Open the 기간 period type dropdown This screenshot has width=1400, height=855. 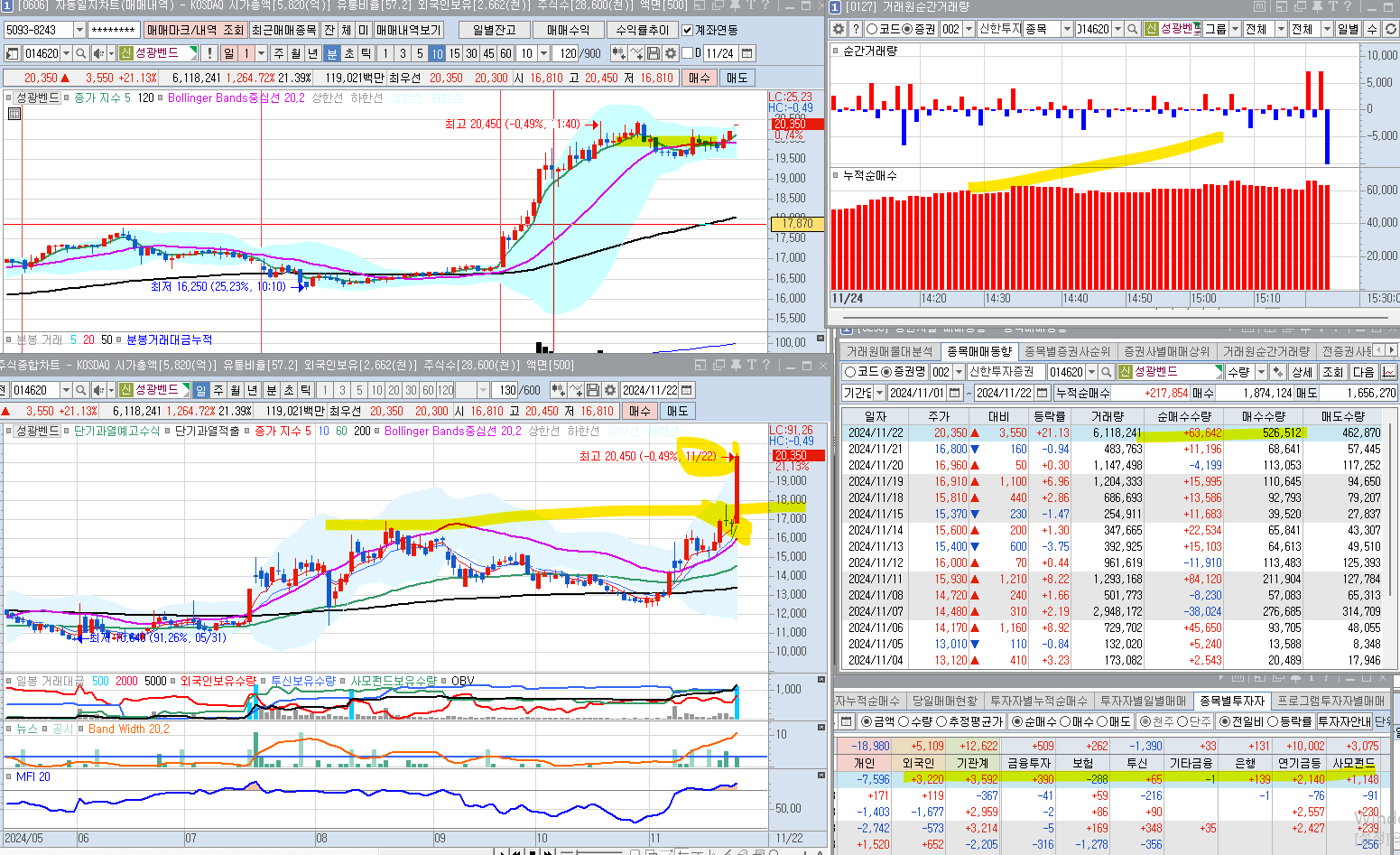click(x=879, y=393)
